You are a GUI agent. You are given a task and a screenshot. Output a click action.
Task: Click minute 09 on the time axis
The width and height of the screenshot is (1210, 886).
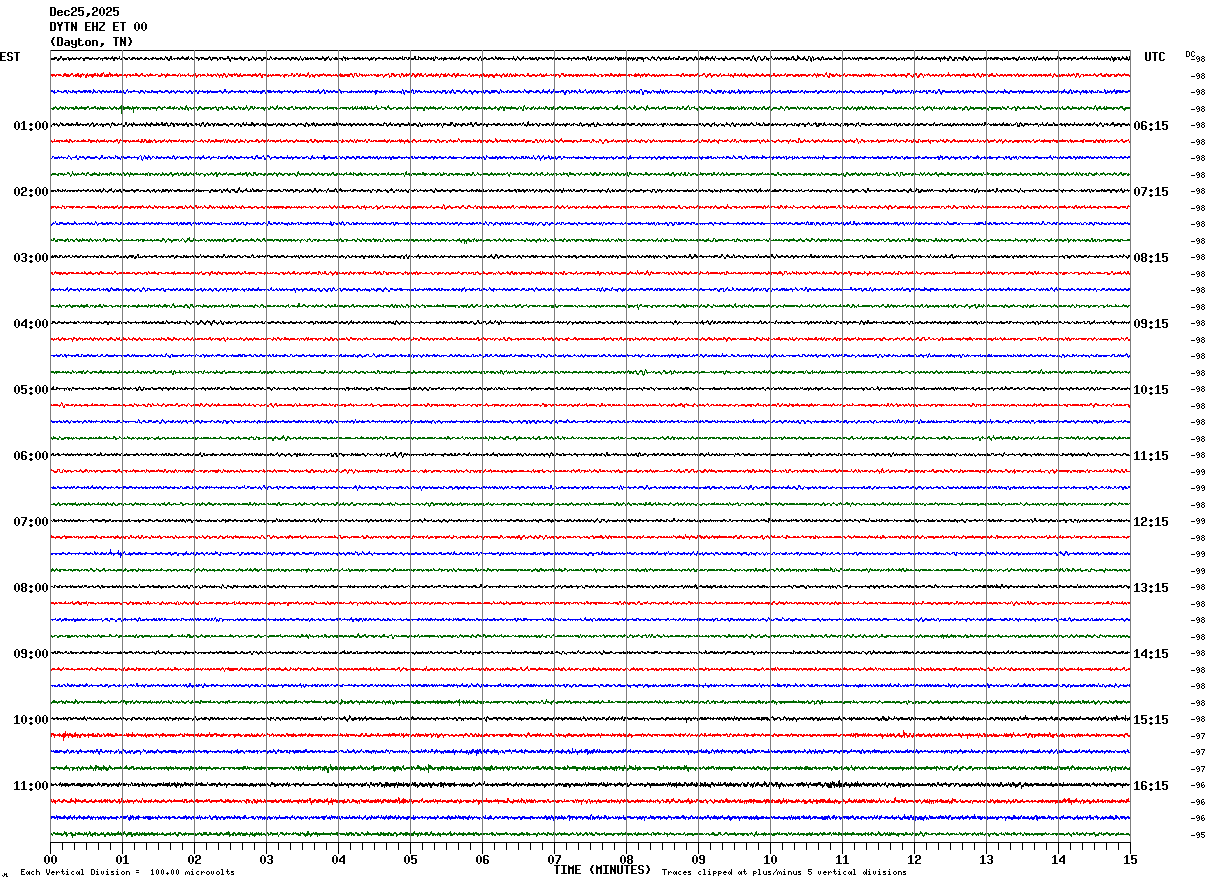pyautogui.click(x=698, y=859)
